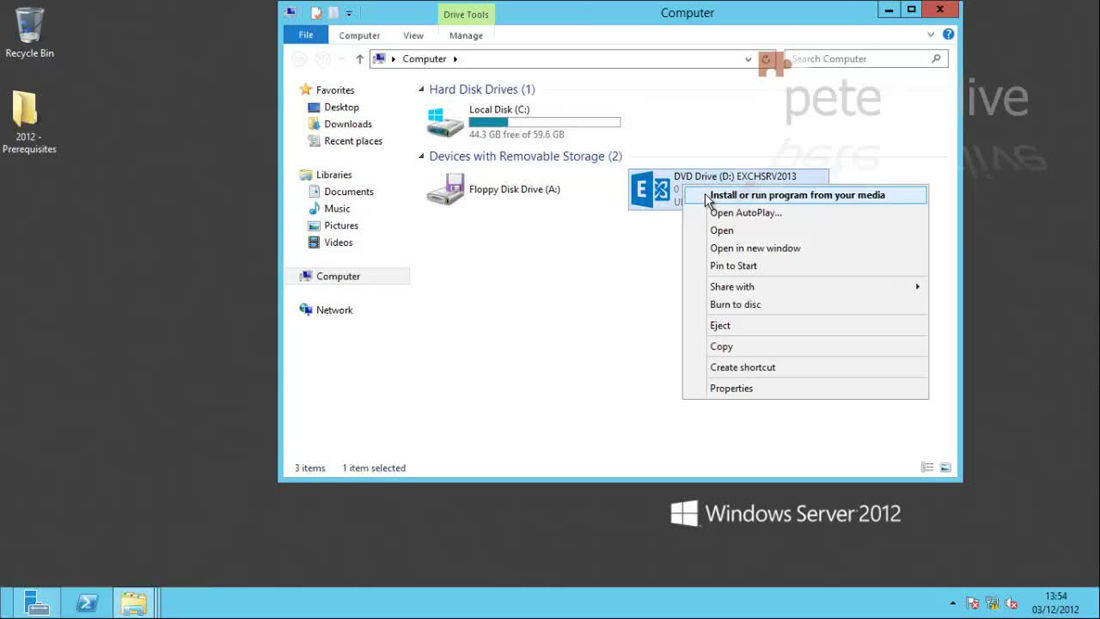Image resolution: width=1100 pixels, height=619 pixels.
Task: Choose Create shortcut
Action: [x=805, y=368]
